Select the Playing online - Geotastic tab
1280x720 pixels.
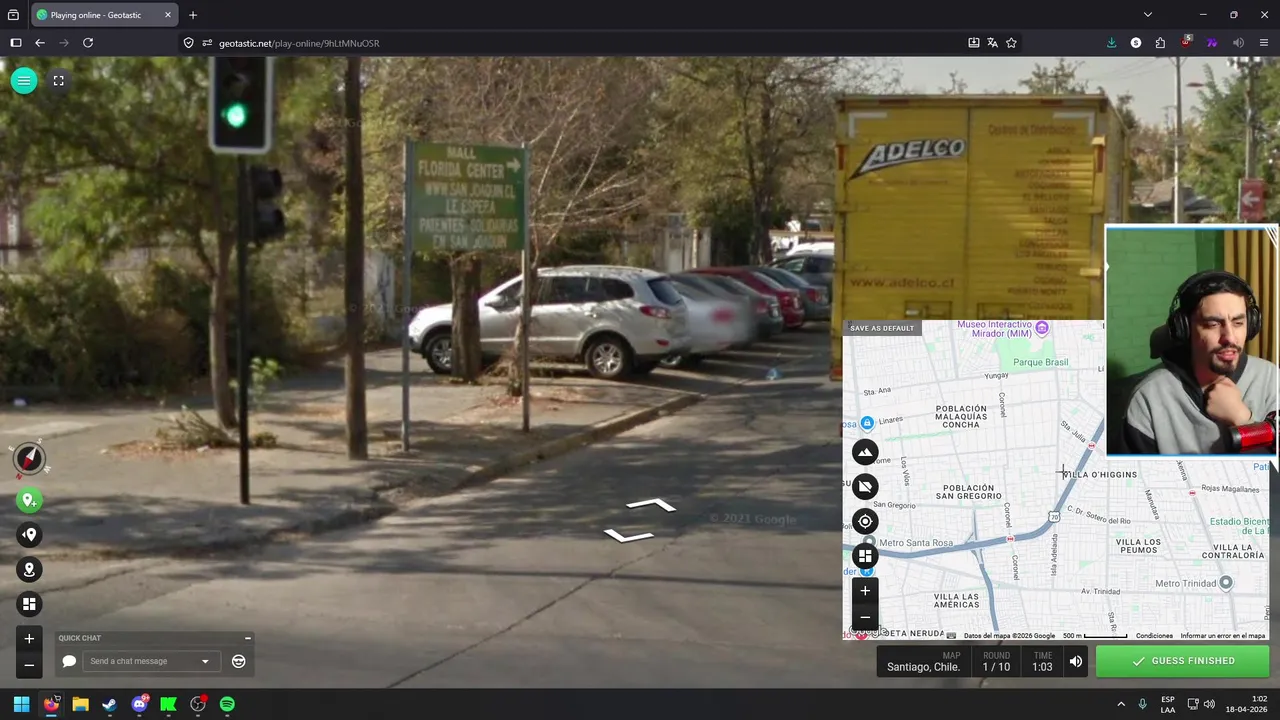102,15
